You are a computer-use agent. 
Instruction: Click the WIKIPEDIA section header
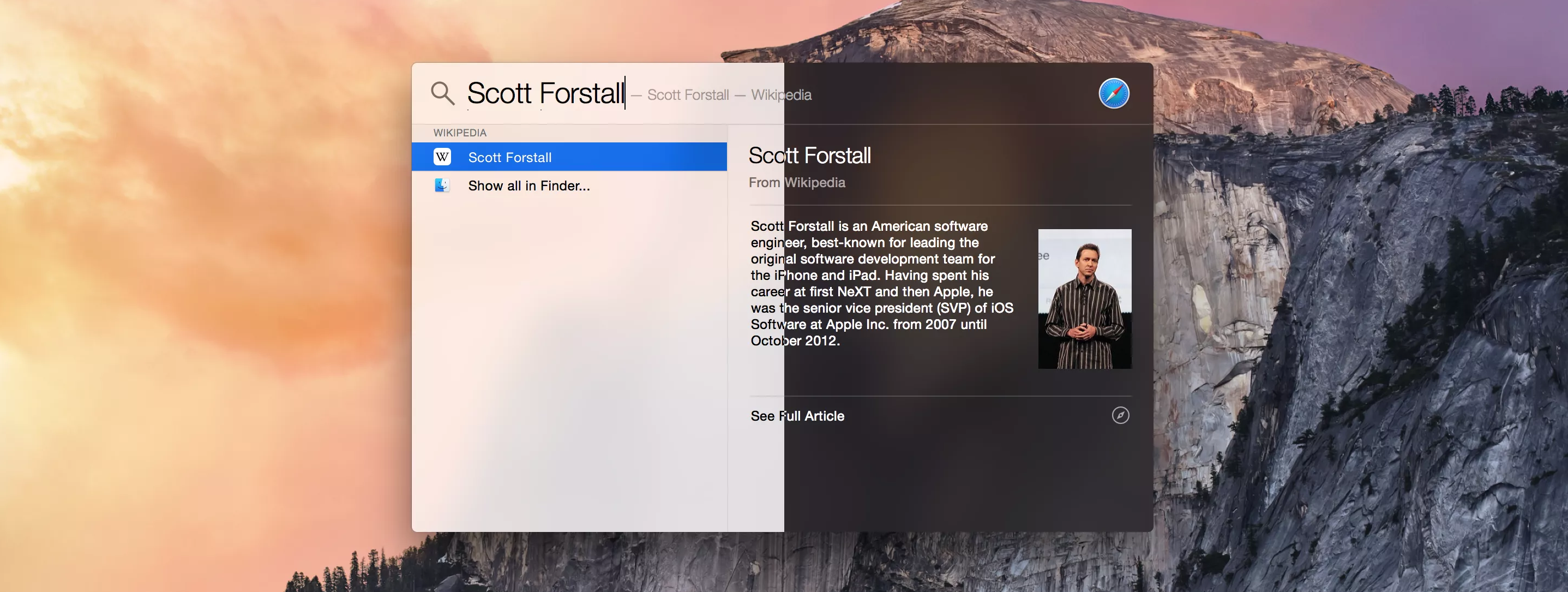(460, 133)
